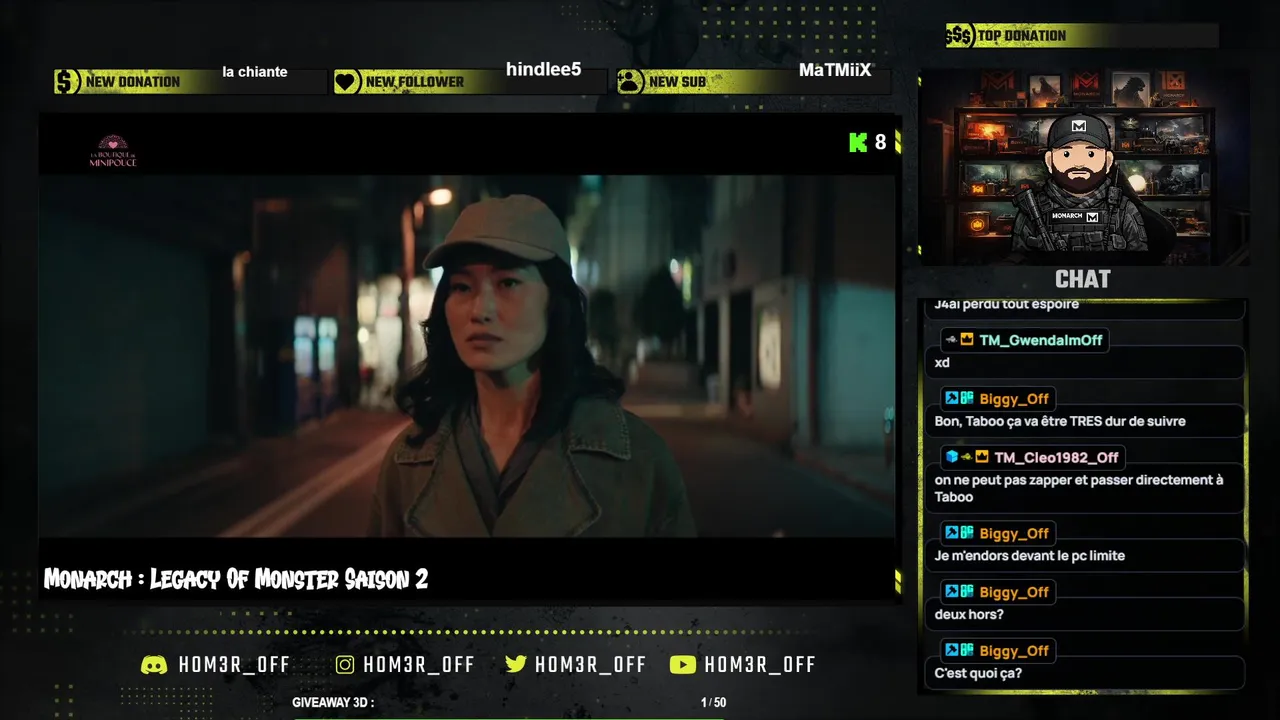Click the heart icon beside New Follower
This screenshot has height=720, width=1280.
pyautogui.click(x=347, y=81)
